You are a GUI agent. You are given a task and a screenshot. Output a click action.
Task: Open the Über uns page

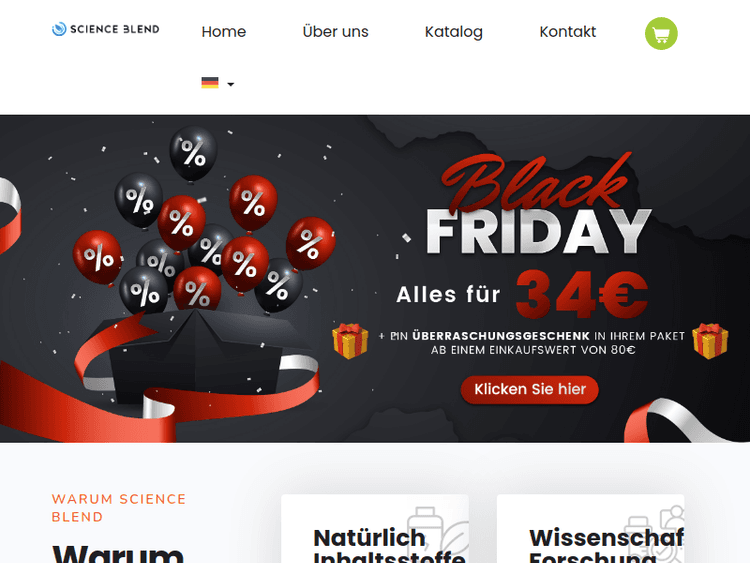(x=335, y=32)
